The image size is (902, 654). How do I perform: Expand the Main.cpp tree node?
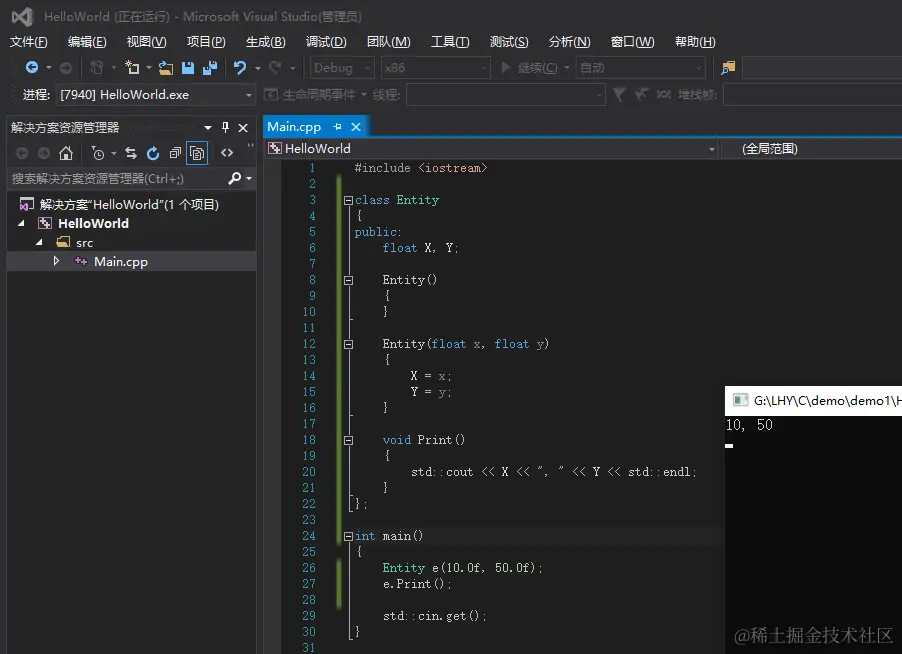click(56, 261)
